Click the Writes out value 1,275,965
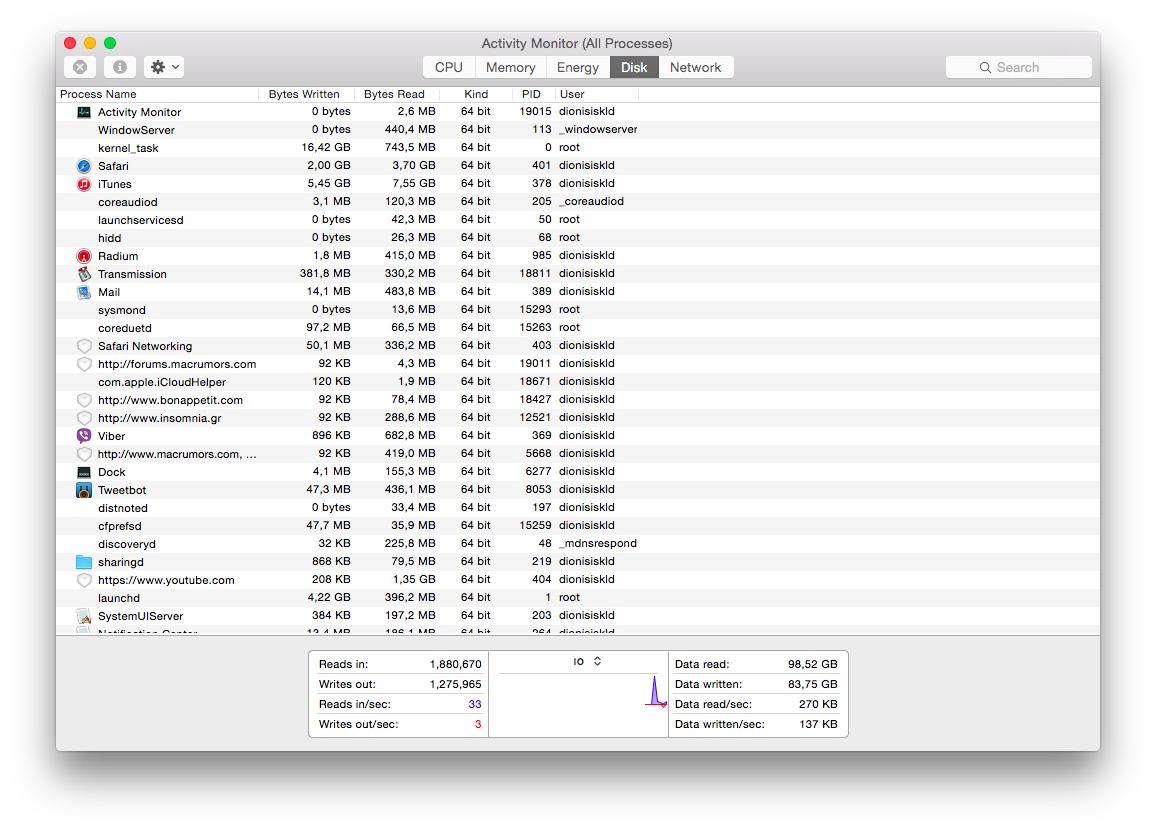The height and width of the screenshot is (831, 1156). (x=456, y=684)
